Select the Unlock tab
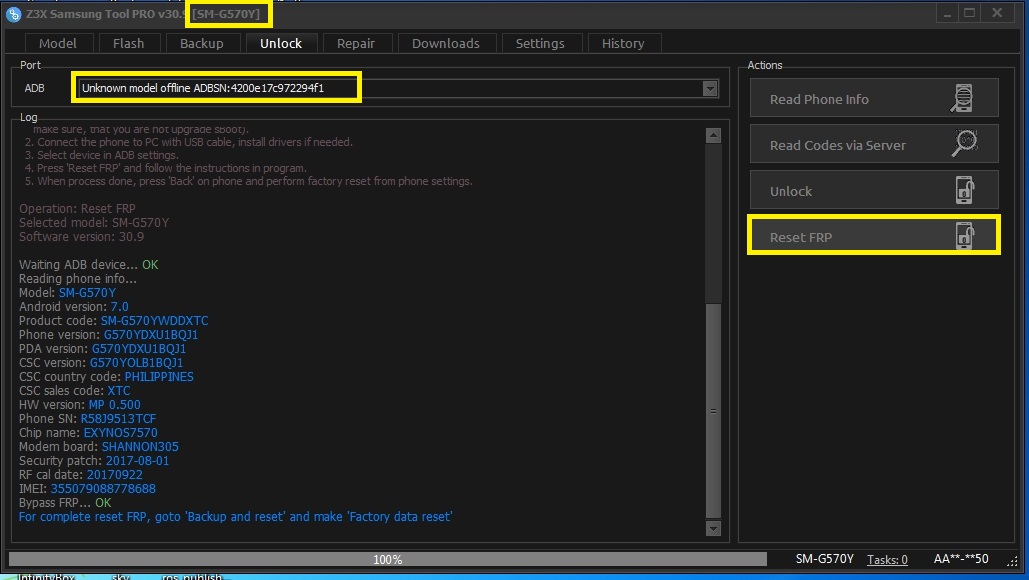This screenshot has height=580, width=1029. [x=281, y=43]
